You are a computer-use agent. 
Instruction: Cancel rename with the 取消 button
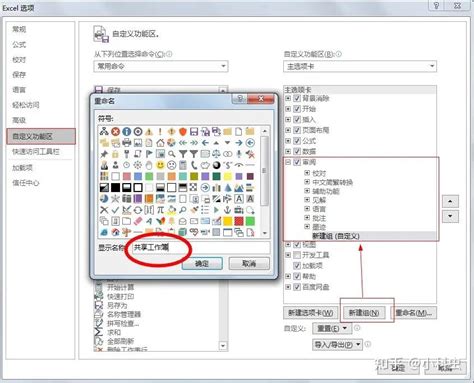(x=249, y=264)
